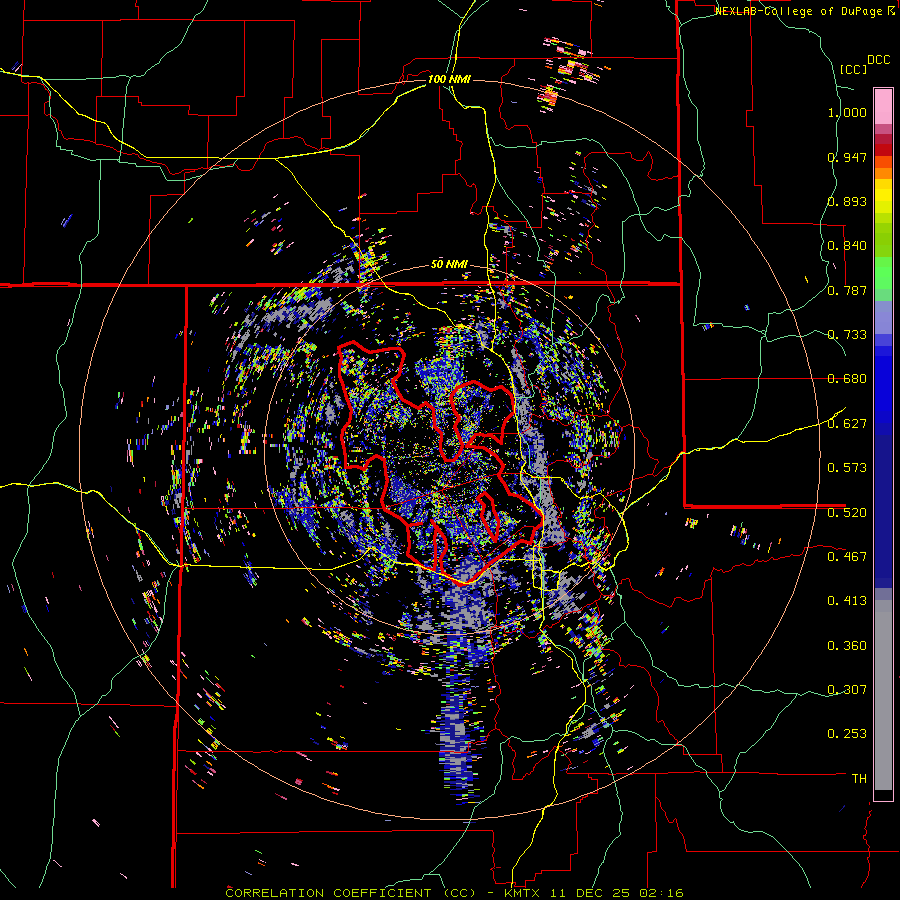Click the 0.947 legend value
The width and height of the screenshot is (900, 900).
(x=847, y=157)
